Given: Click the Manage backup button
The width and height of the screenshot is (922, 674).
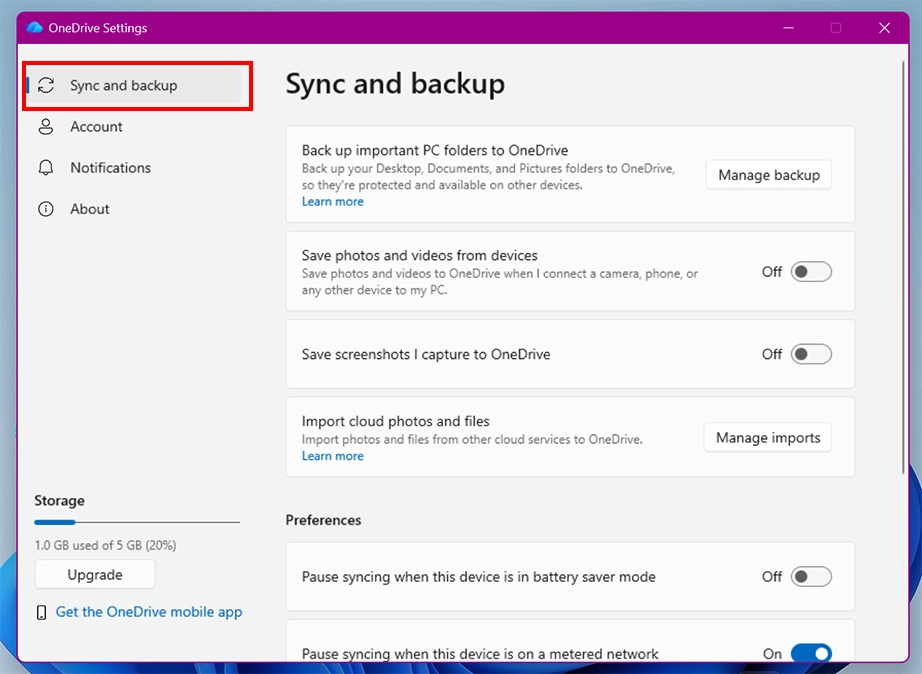Looking at the screenshot, I should (x=769, y=175).
